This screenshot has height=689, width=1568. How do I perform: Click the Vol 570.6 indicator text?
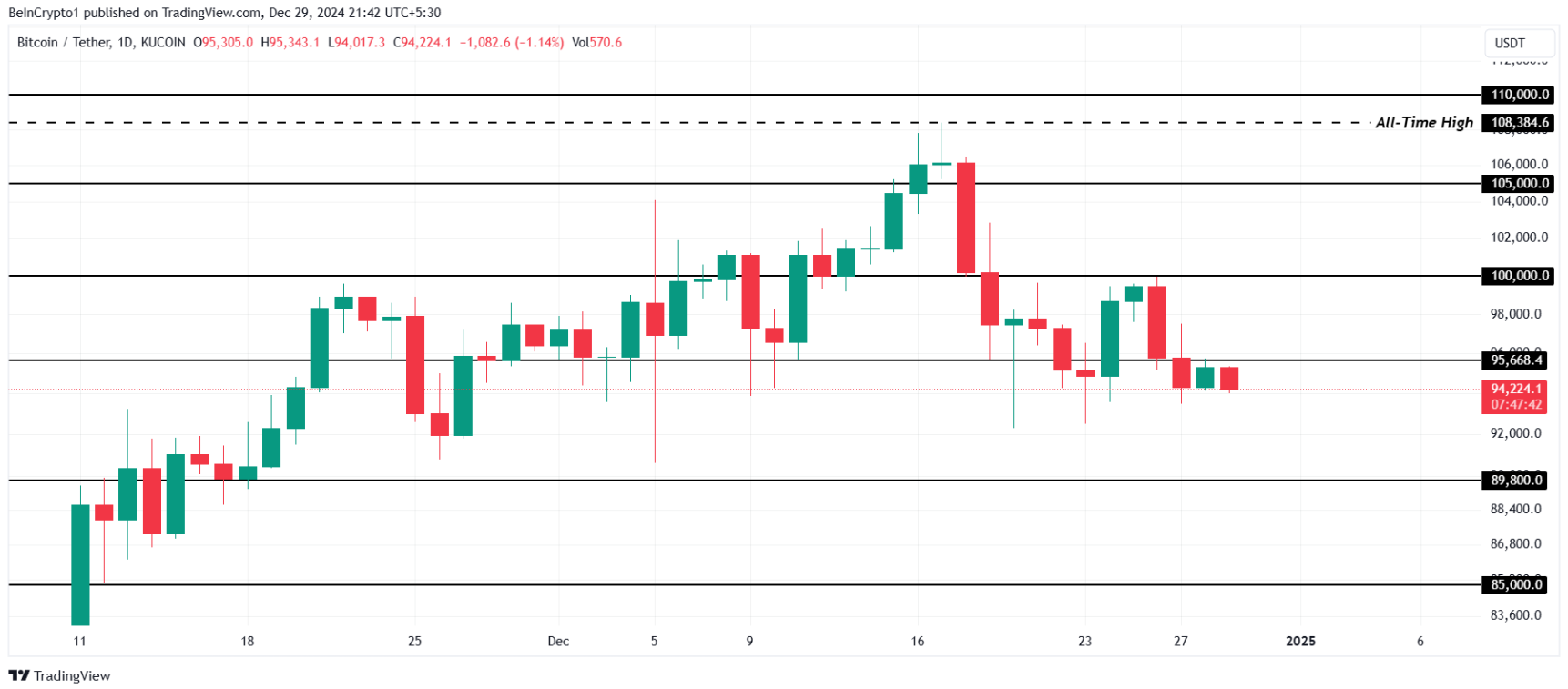click(596, 42)
